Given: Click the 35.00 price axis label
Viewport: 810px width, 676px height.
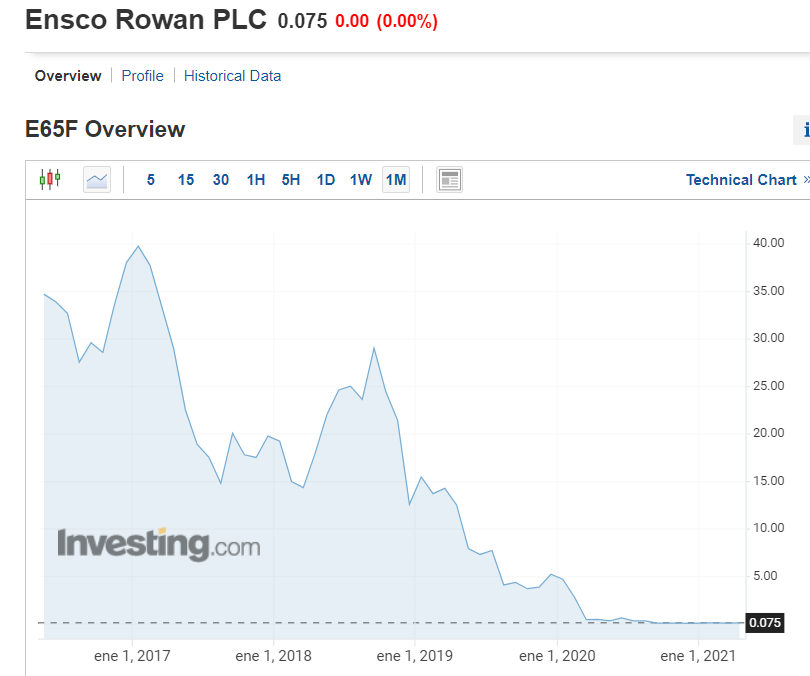Looking at the screenshot, I should coord(768,291).
